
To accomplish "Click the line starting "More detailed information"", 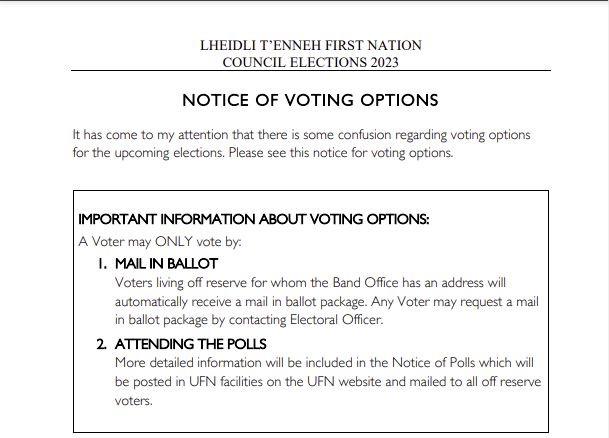I will pyautogui.click(x=324, y=363).
